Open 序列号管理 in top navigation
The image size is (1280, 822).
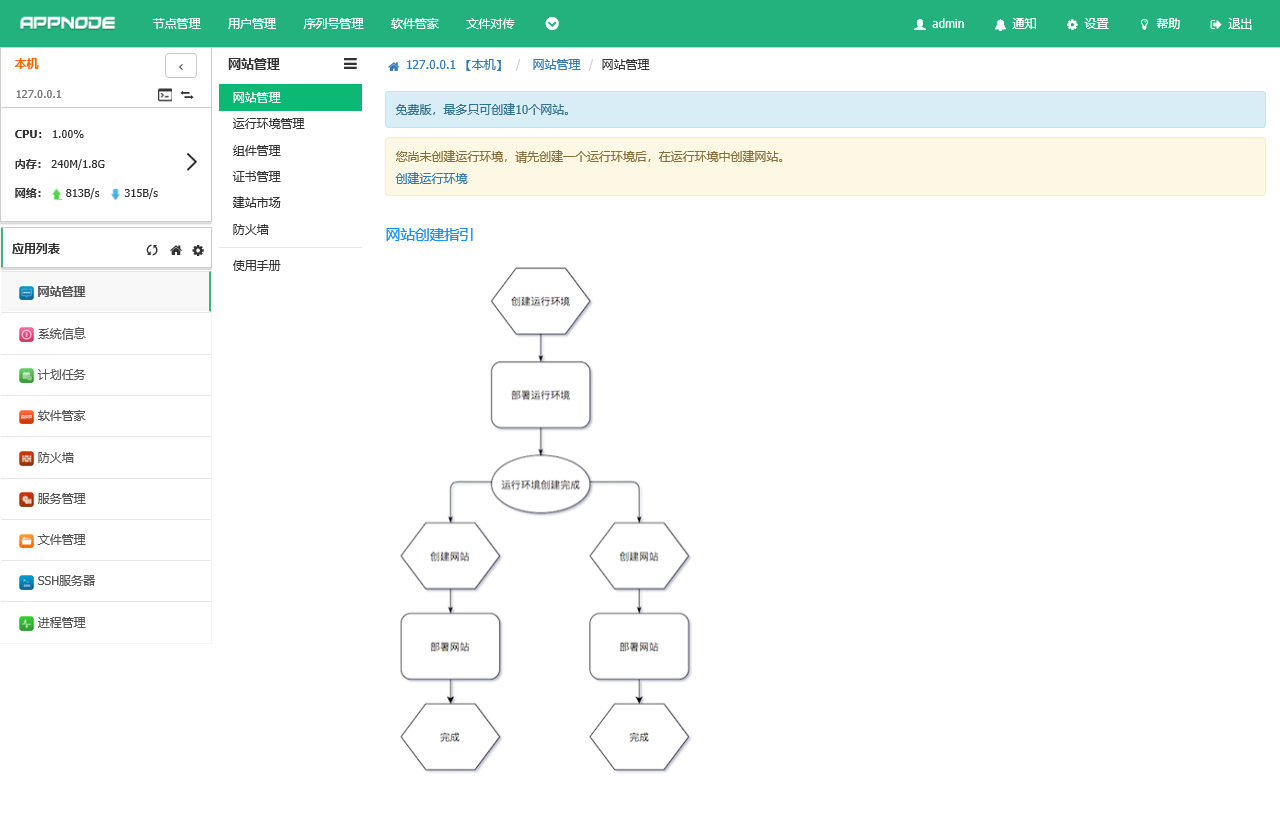coord(333,23)
